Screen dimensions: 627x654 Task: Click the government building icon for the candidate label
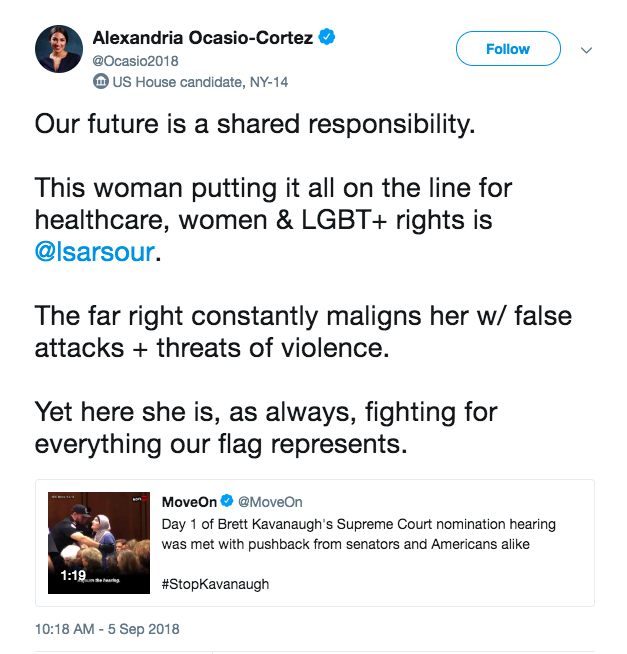click(100, 82)
